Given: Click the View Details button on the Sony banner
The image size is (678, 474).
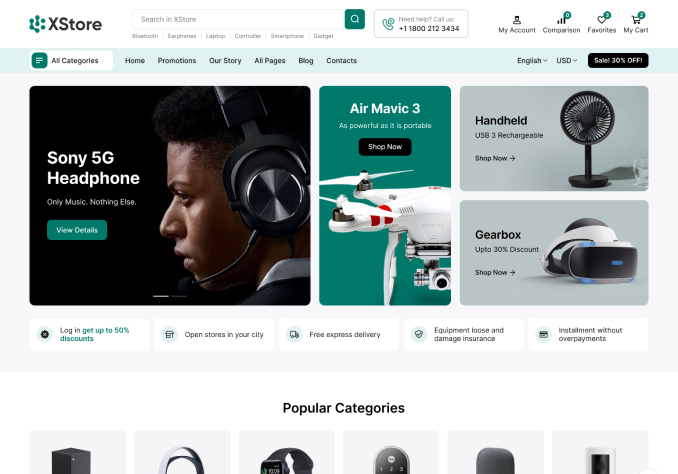Looking at the screenshot, I should pyautogui.click(x=77, y=230).
